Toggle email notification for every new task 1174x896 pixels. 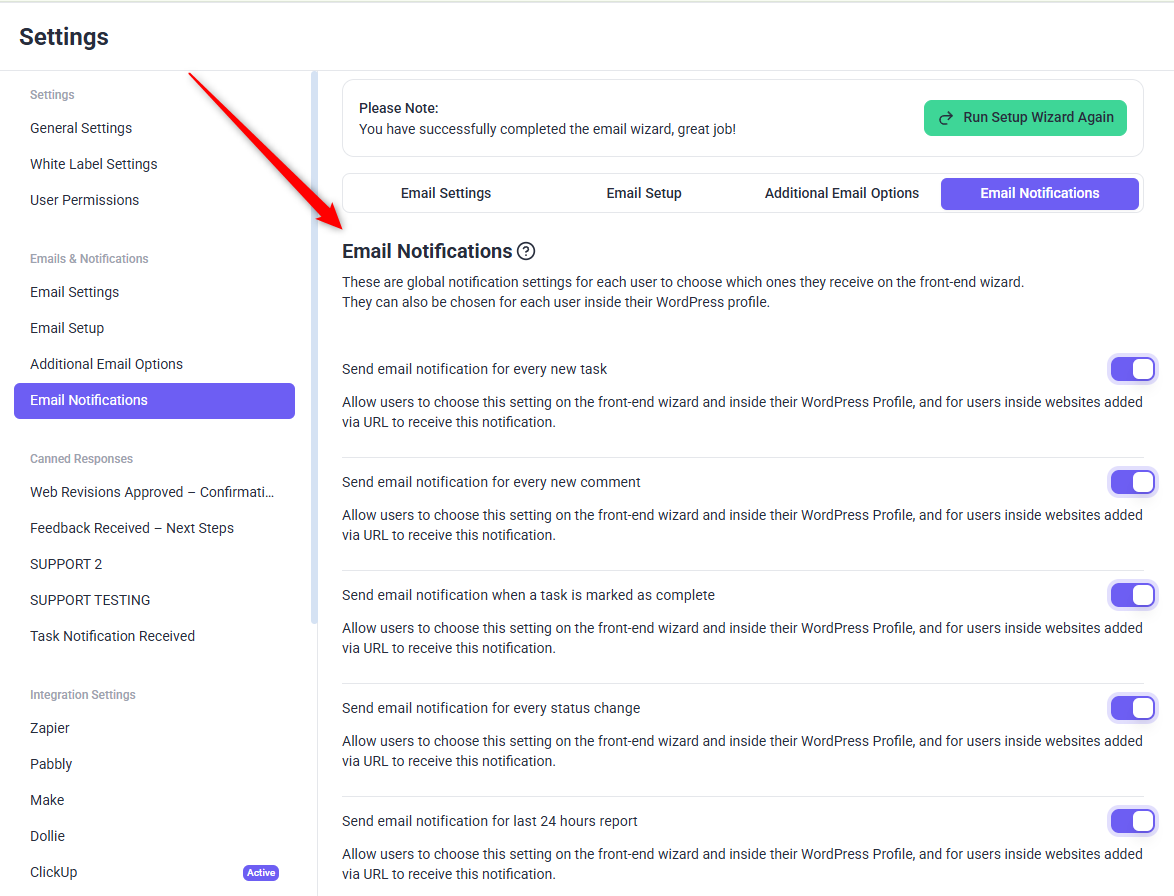click(1132, 369)
